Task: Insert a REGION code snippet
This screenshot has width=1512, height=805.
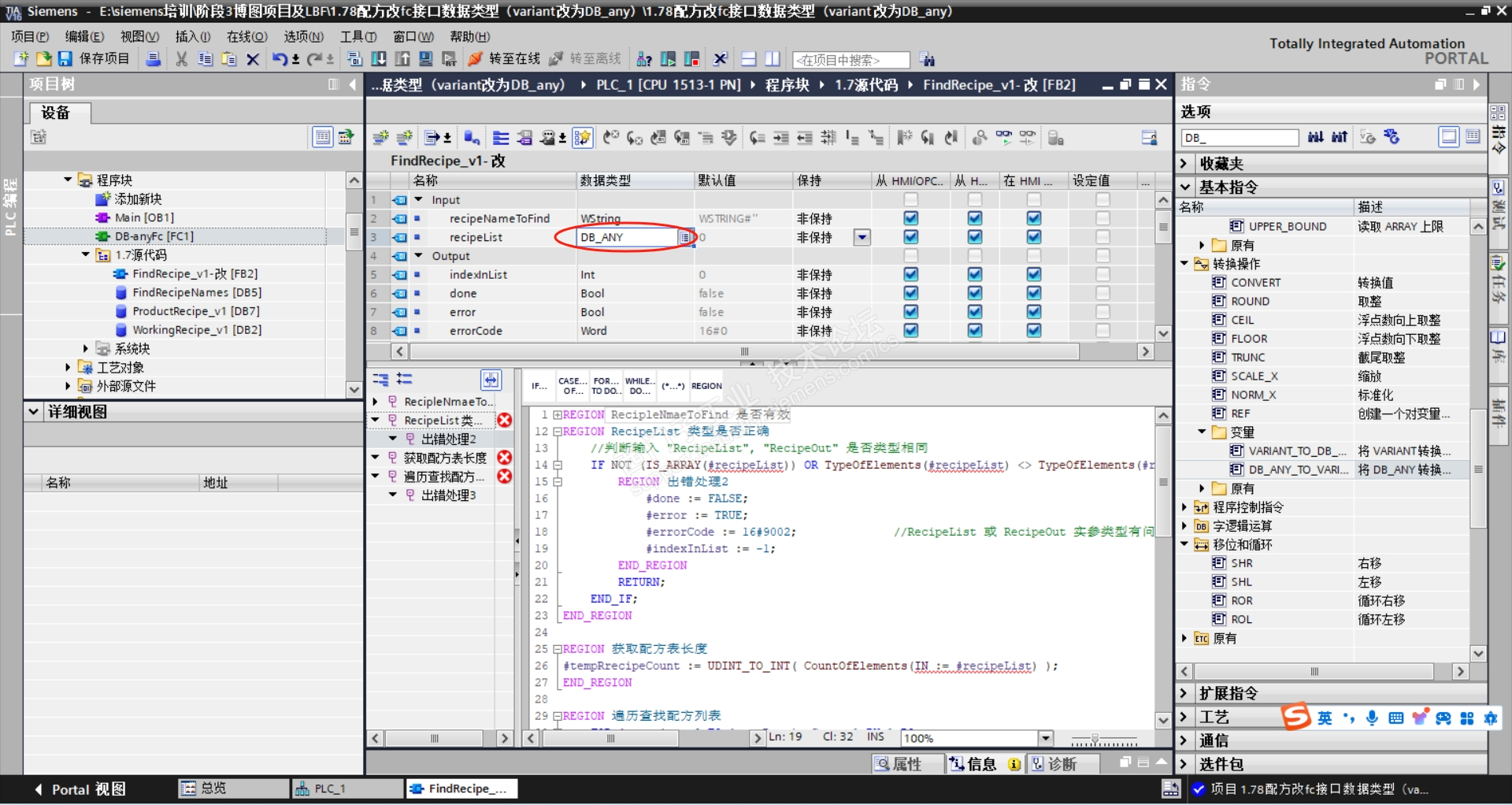Action: (706, 386)
